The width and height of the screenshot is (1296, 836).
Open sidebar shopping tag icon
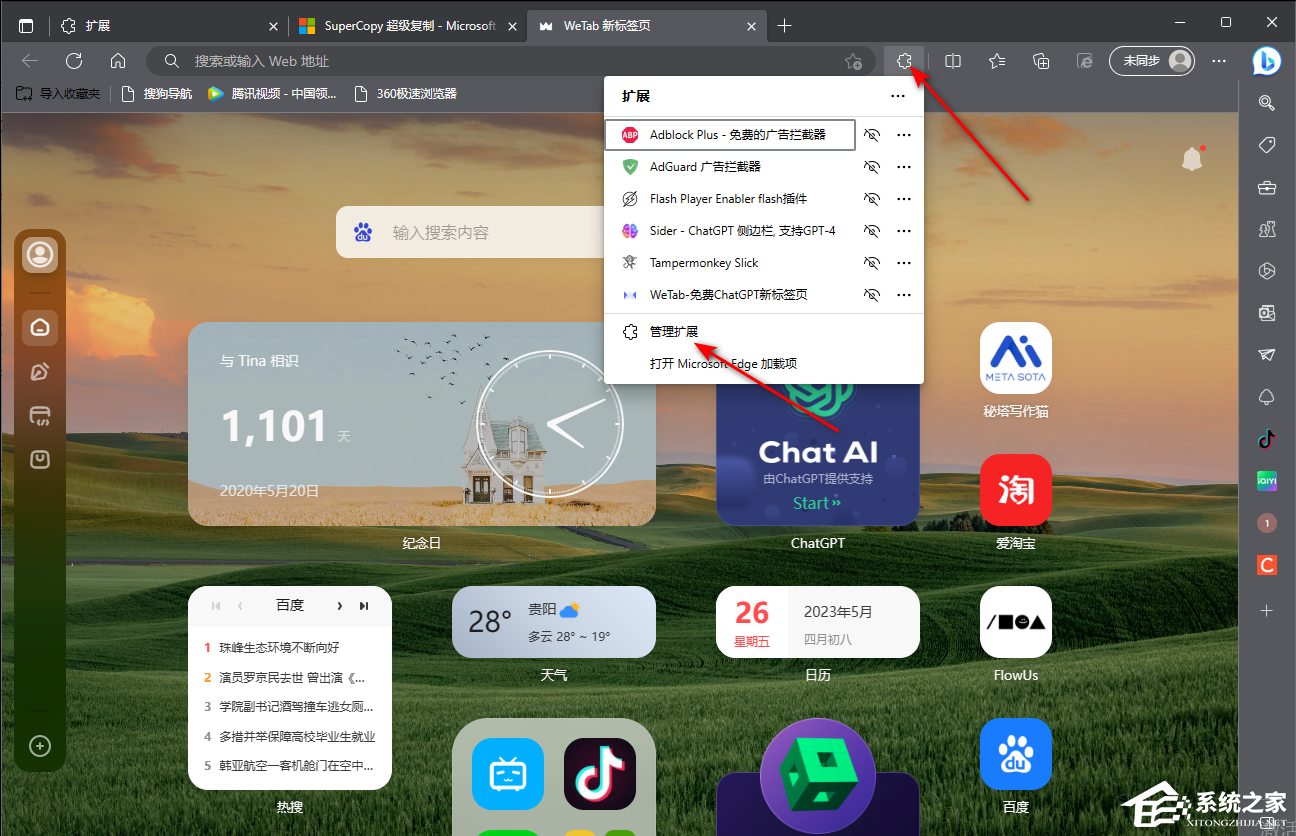point(1267,145)
